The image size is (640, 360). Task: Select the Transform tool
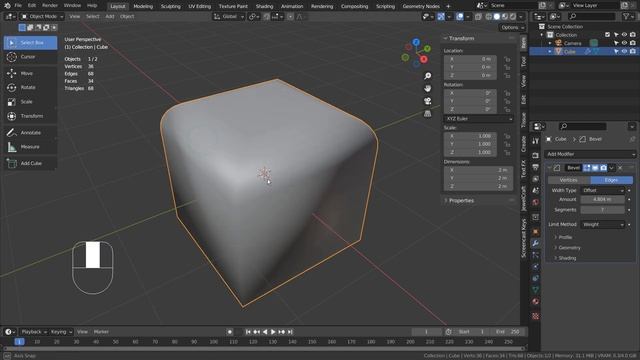coord(30,116)
